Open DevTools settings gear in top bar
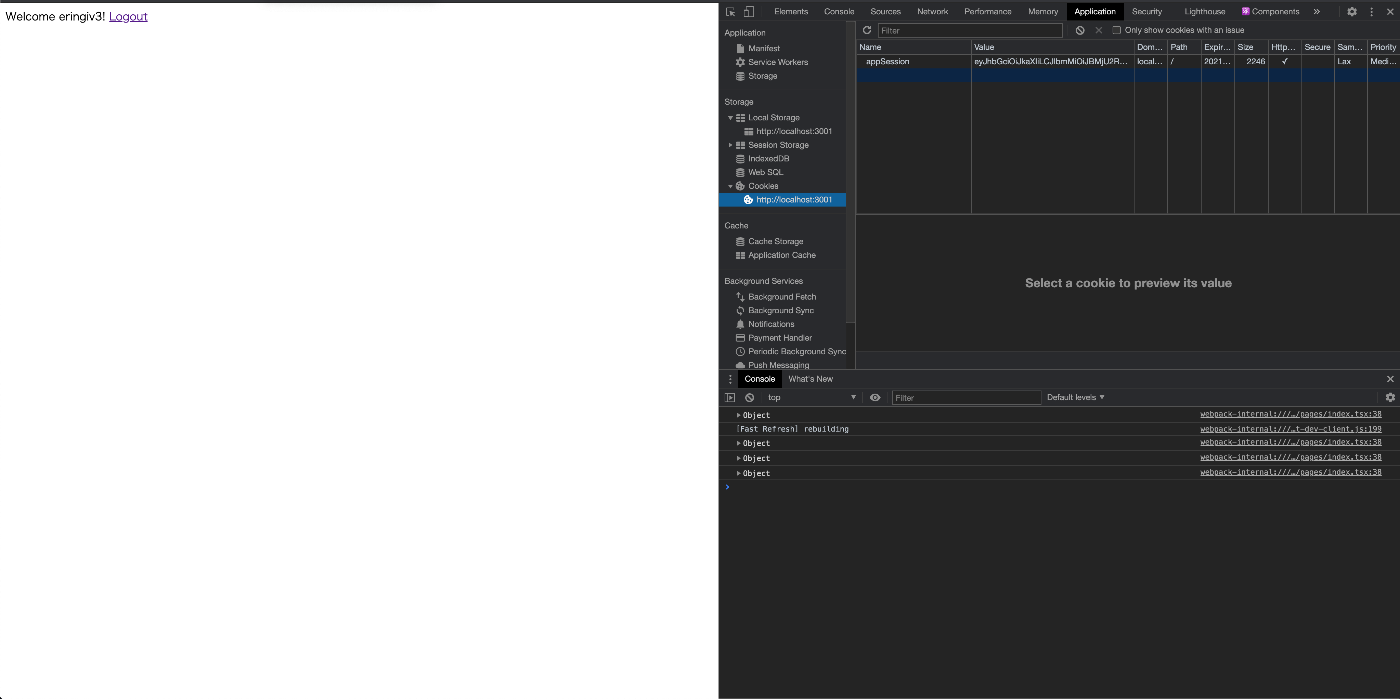 pos(1352,12)
